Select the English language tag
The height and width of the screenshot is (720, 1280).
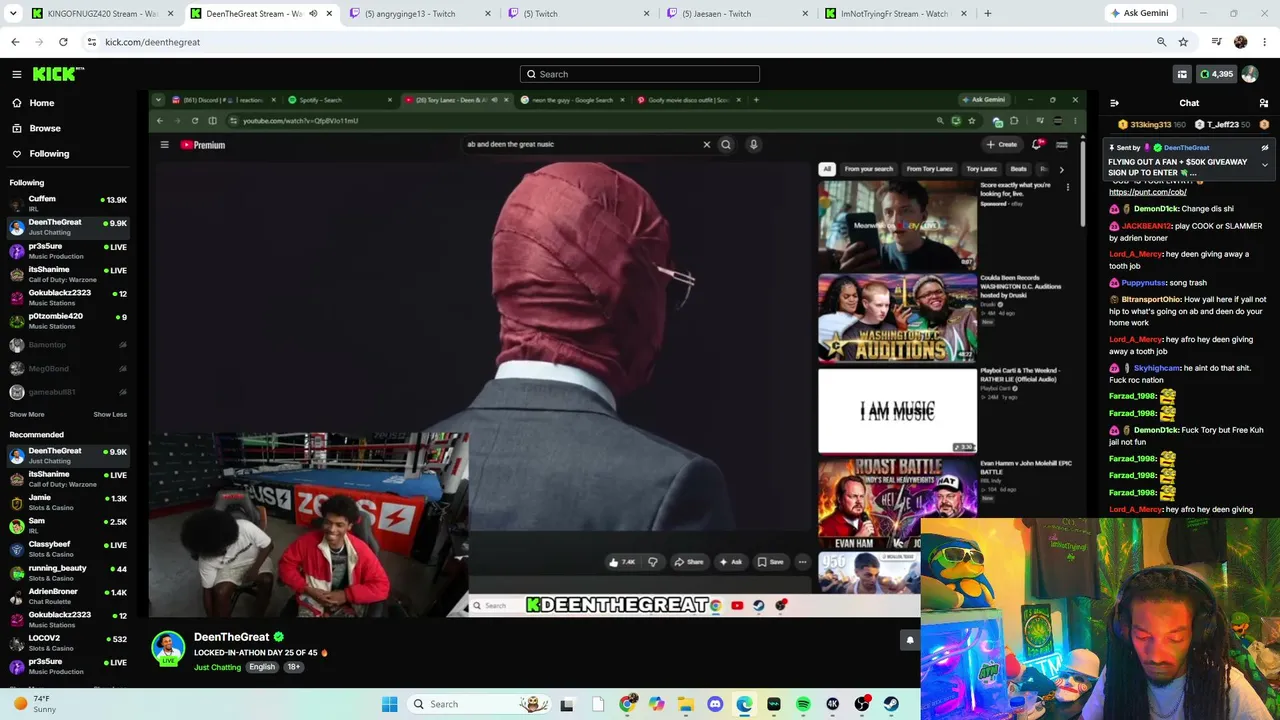(262, 667)
